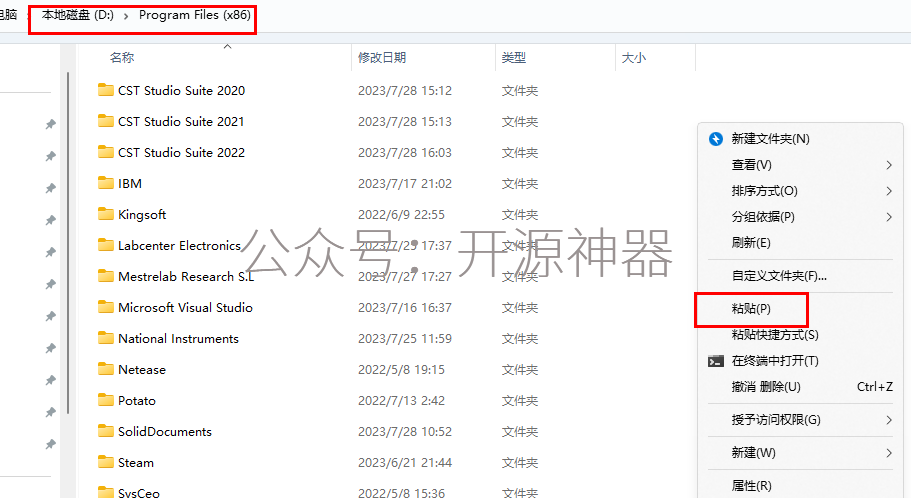Open the 查看(V) submenu
911x498 pixels.
click(x=800, y=165)
